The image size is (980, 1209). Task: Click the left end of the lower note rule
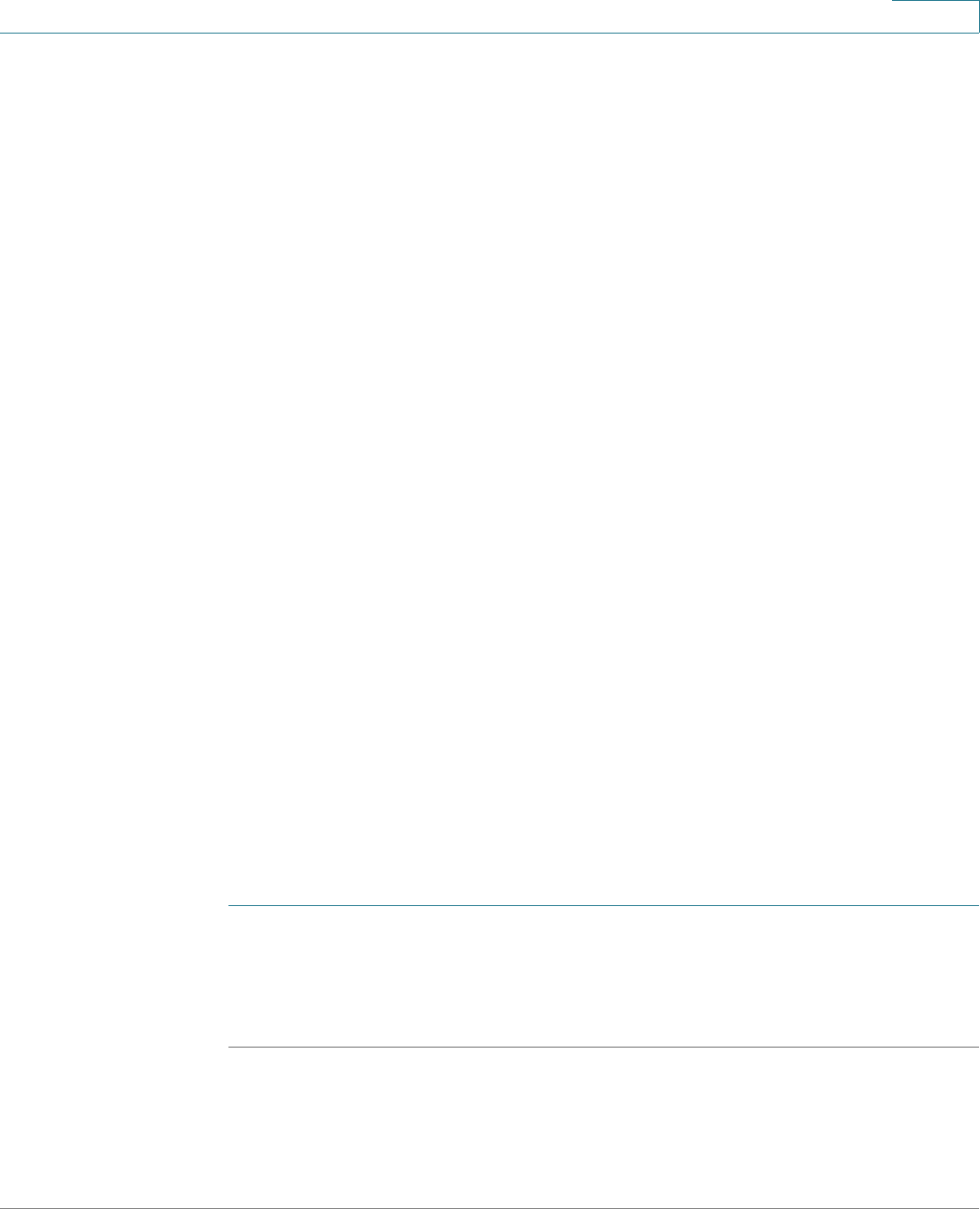point(230,1048)
